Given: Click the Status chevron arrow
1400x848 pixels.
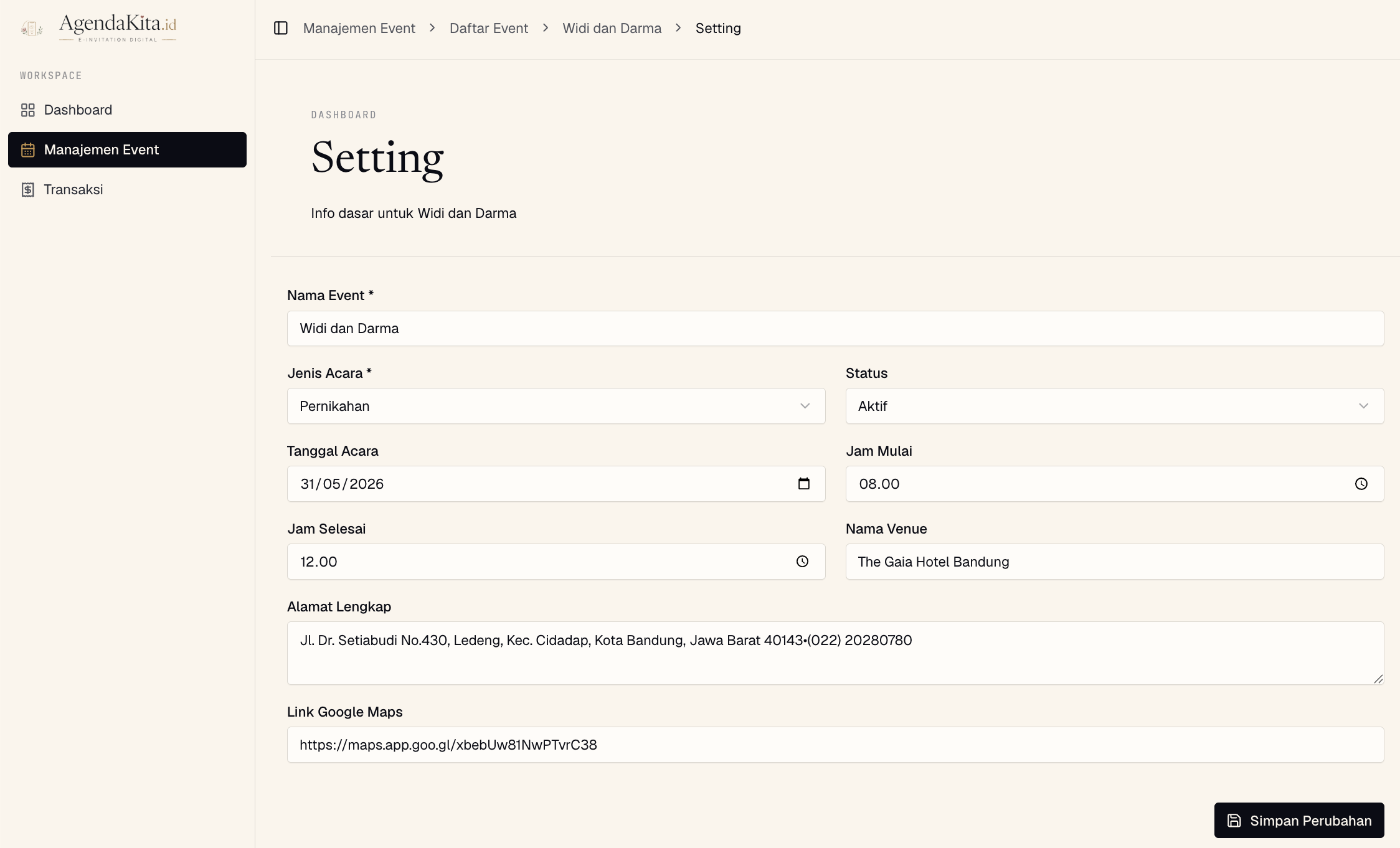Looking at the screenshot, I should (1364, 406).
